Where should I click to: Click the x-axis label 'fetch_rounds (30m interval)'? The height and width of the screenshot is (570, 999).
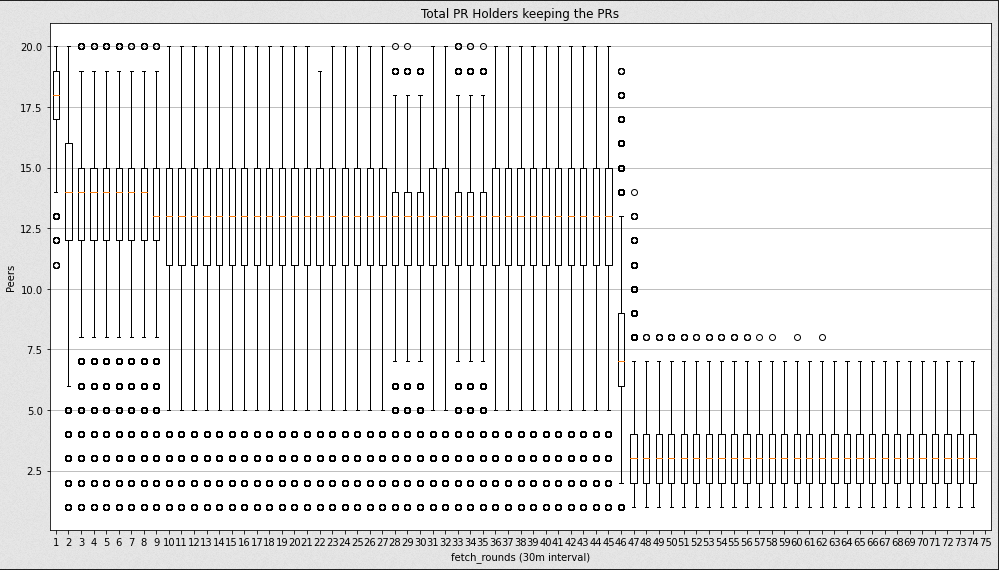pos(521,557)
